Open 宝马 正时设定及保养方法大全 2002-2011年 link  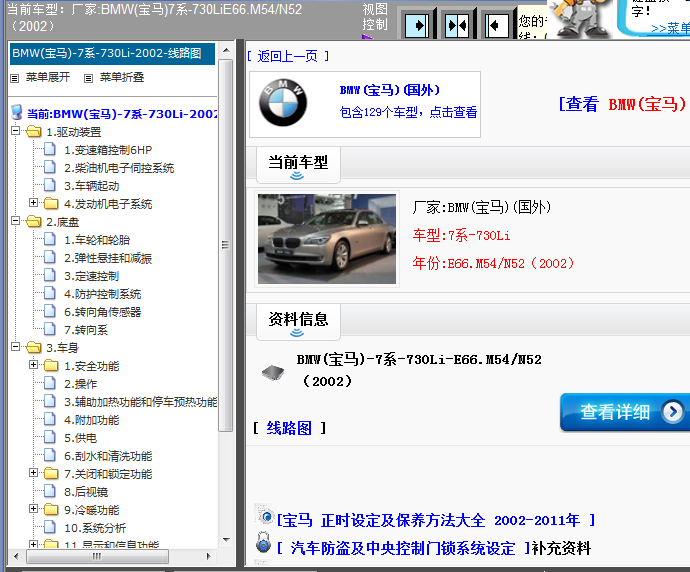click(x=436, y=521)
